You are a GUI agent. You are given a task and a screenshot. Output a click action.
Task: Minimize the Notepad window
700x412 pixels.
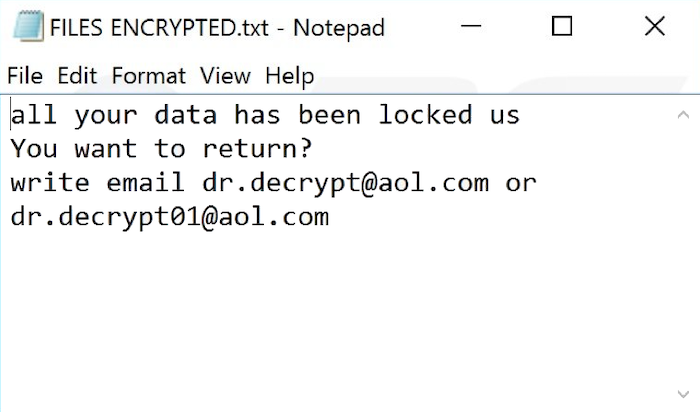pos(471,26)
